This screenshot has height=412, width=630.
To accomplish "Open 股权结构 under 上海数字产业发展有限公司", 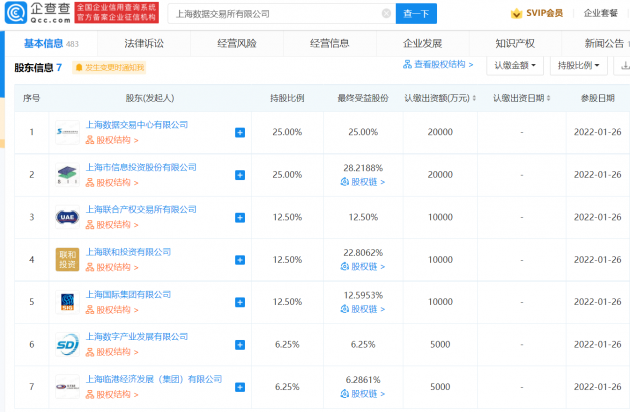I will (x=112, y=353).
